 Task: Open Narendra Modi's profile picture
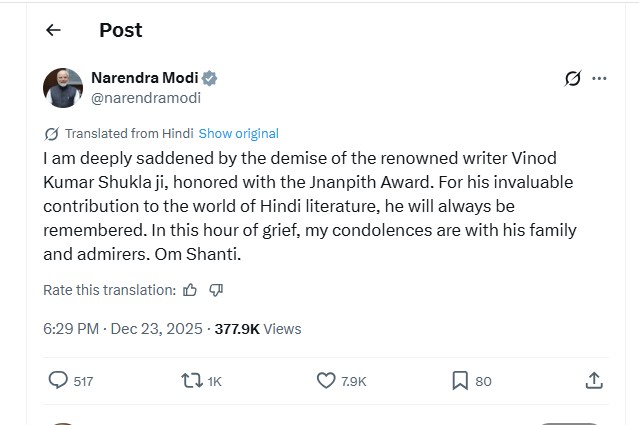(63, 88)
